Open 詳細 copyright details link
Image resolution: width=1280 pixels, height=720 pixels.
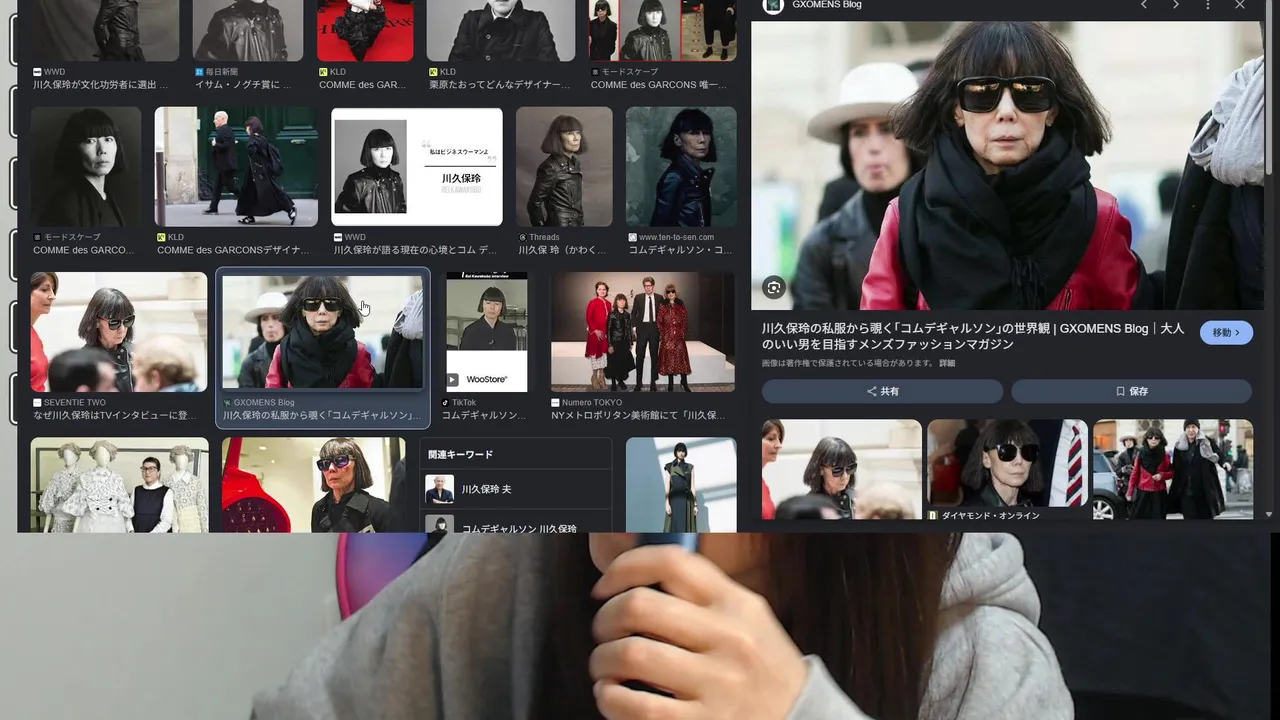(946, 363)
